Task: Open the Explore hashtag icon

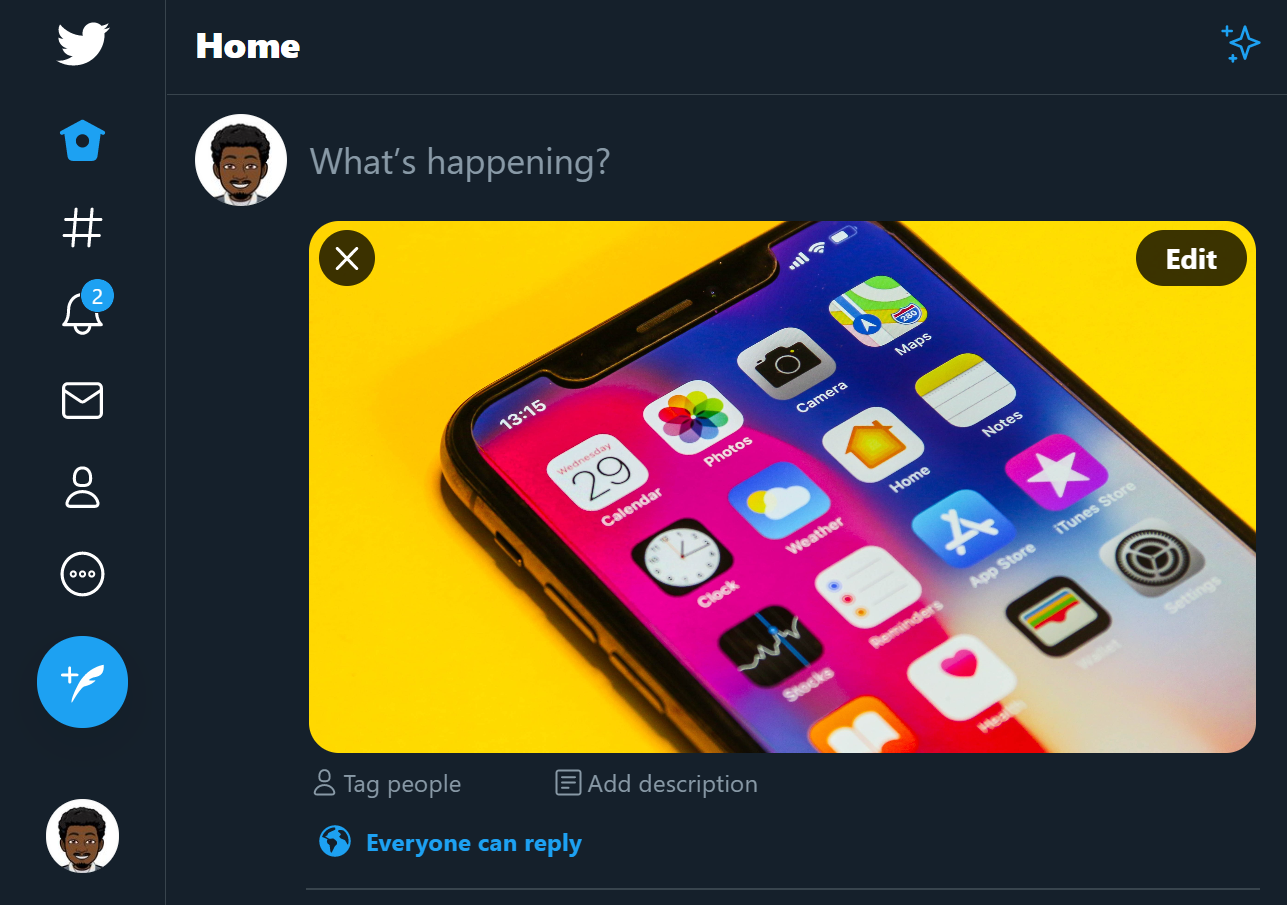Action: click(83, 228)
